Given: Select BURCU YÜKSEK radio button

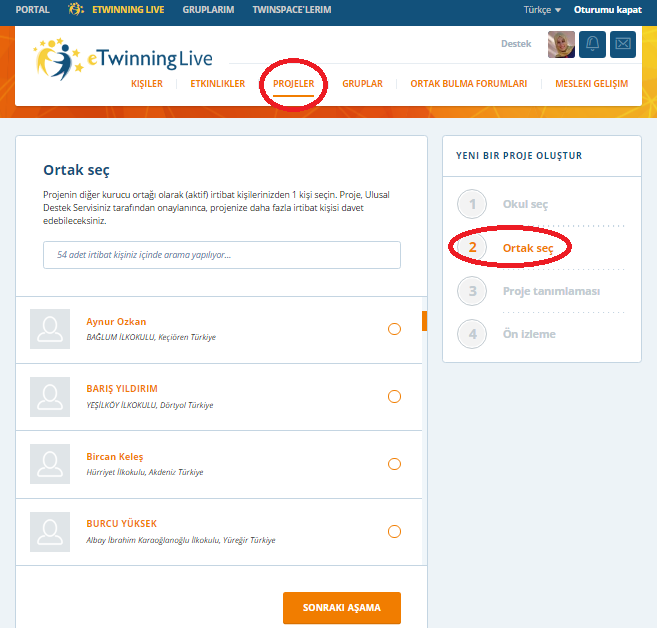Looking at the screenshot, I should [394, 531].
